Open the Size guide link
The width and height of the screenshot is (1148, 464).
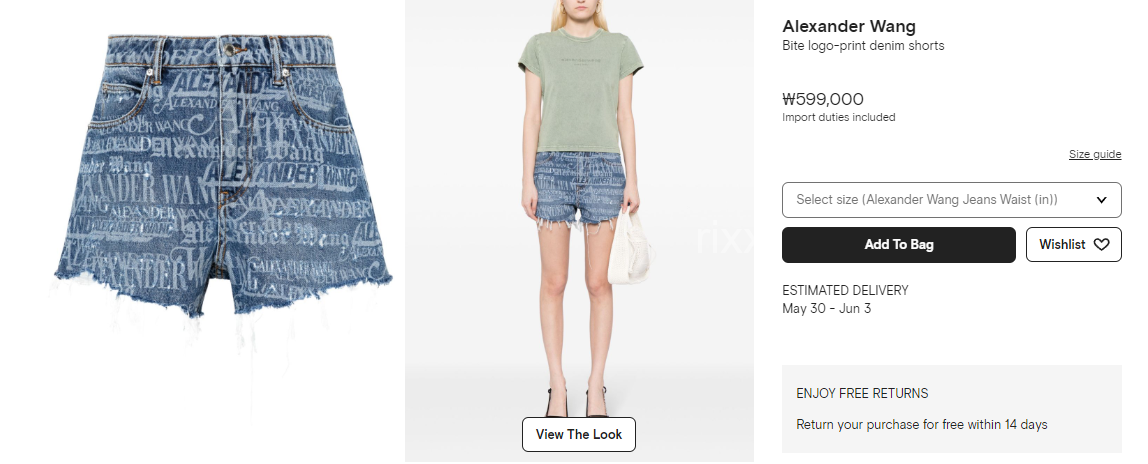[x=1095, y=154]
